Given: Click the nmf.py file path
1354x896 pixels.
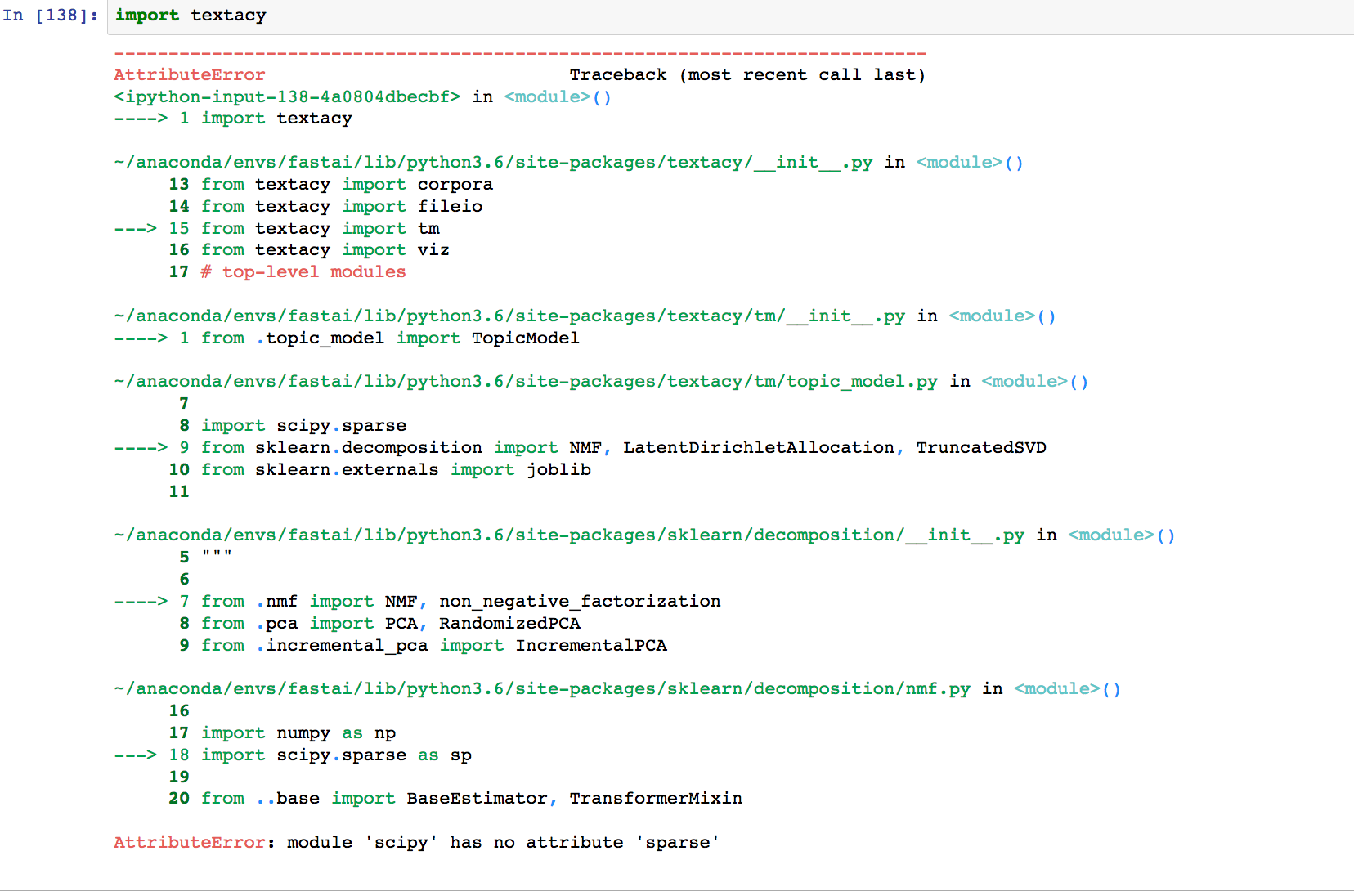Looking at the screenshot, I should coord(540,688).
